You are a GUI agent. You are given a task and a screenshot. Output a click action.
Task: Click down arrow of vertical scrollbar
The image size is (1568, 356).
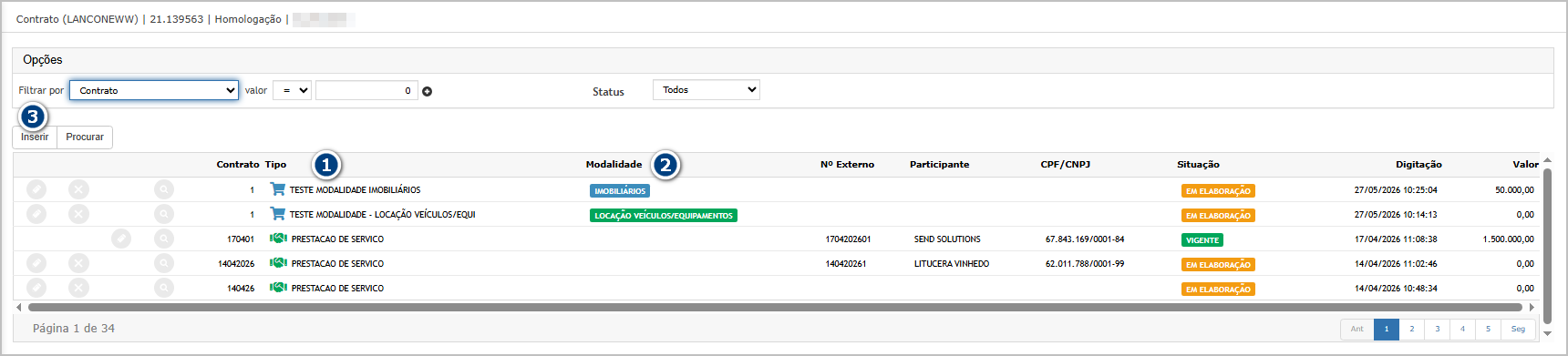point(1547,333)
